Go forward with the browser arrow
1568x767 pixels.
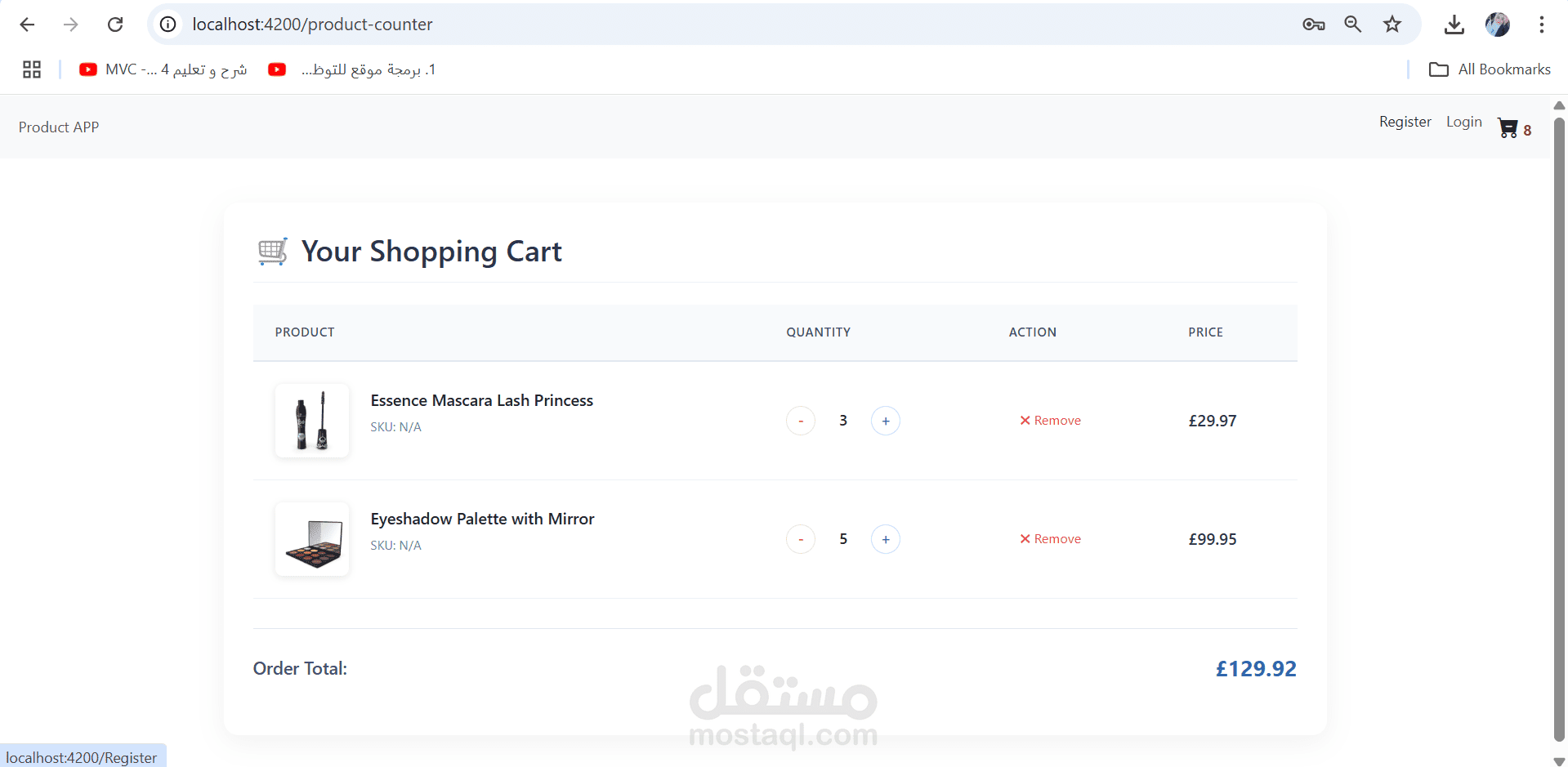(71, 25)
